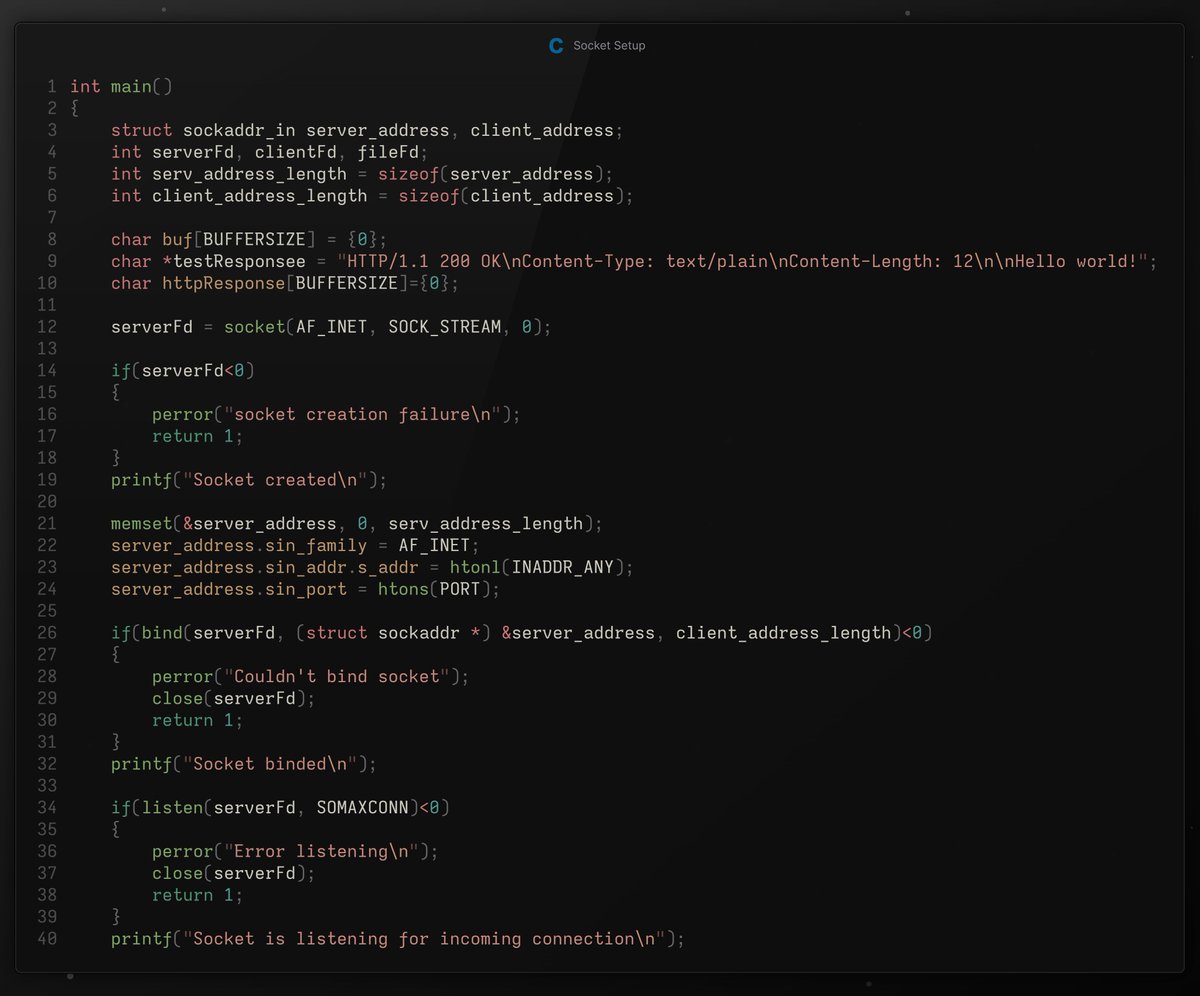Screen dimensions: 1200x996
Task: Click 'close(serverFd);' on line 37
Action: pos(234,874)
